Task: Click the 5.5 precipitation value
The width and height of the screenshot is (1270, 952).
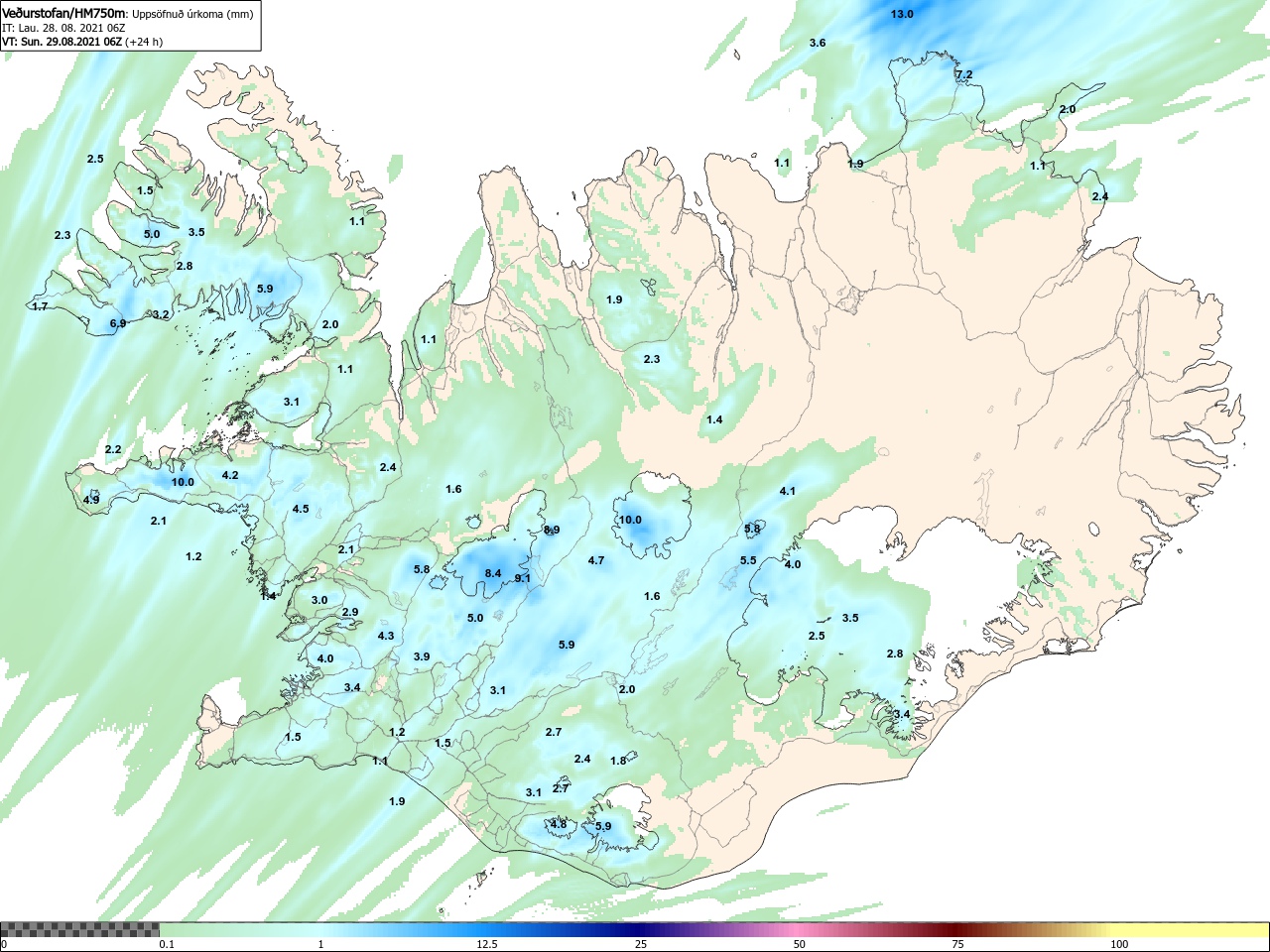Action: click(748, 560)
